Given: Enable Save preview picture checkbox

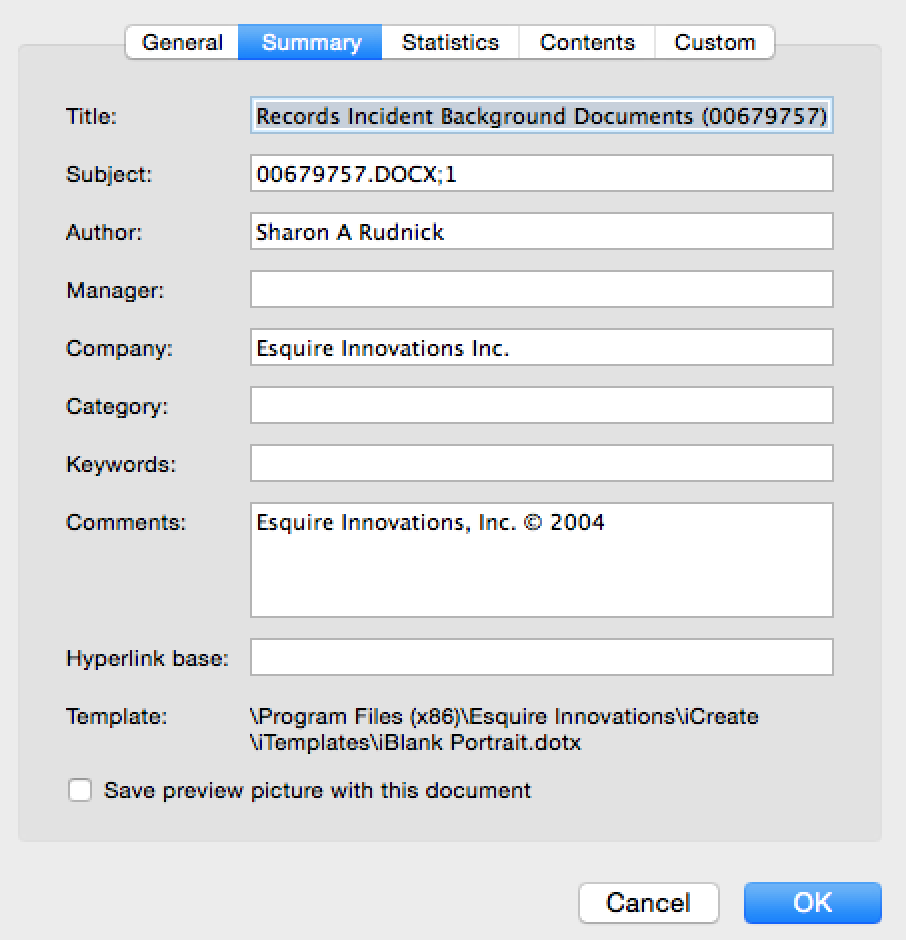Looking at the screenshot, I should (x=80, y=790).
